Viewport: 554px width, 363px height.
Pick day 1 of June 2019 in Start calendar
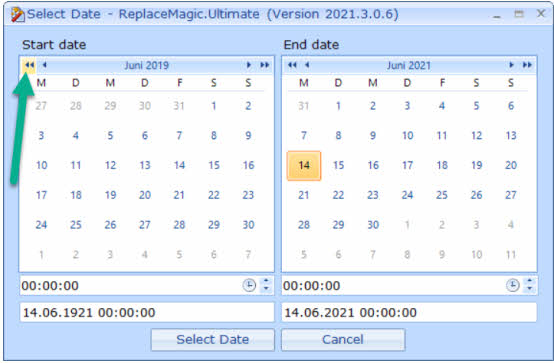tap(214, 106)
